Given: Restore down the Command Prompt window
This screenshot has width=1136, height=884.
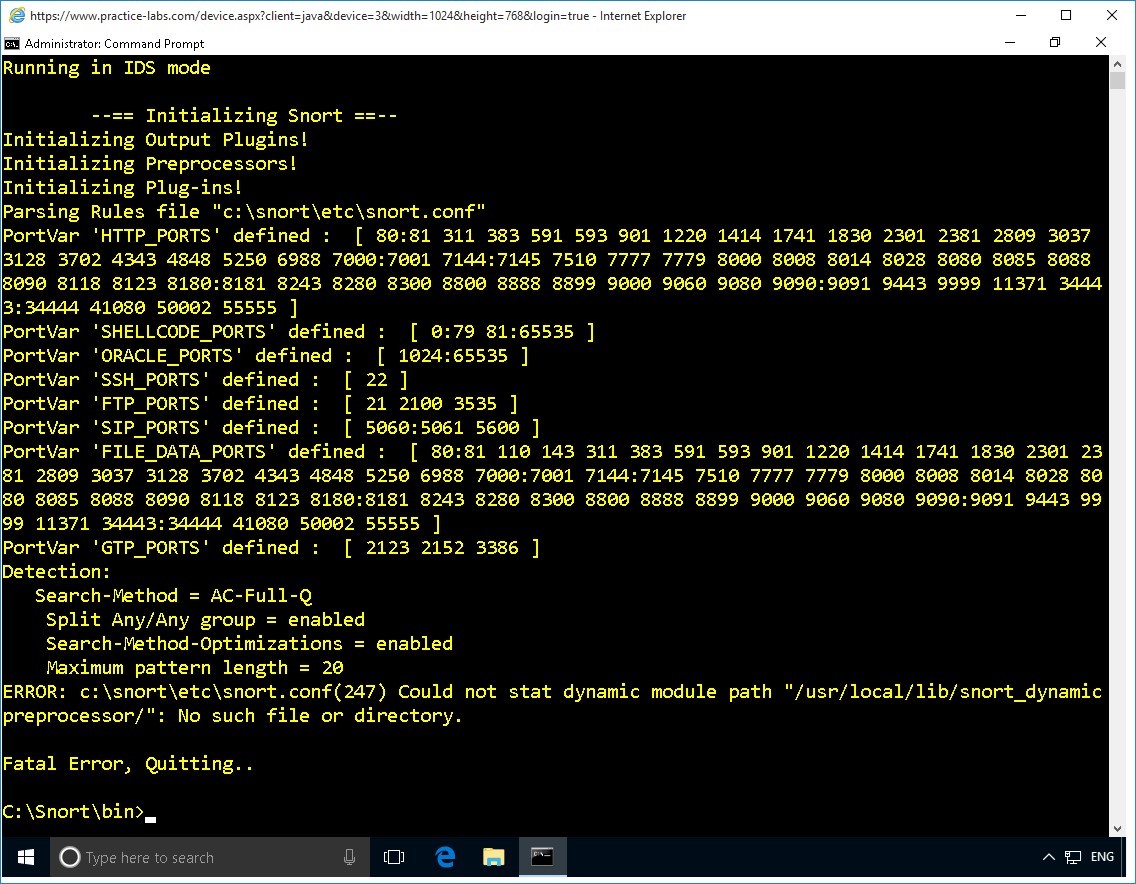Looking at the screenshot, I should point(1054,43).
